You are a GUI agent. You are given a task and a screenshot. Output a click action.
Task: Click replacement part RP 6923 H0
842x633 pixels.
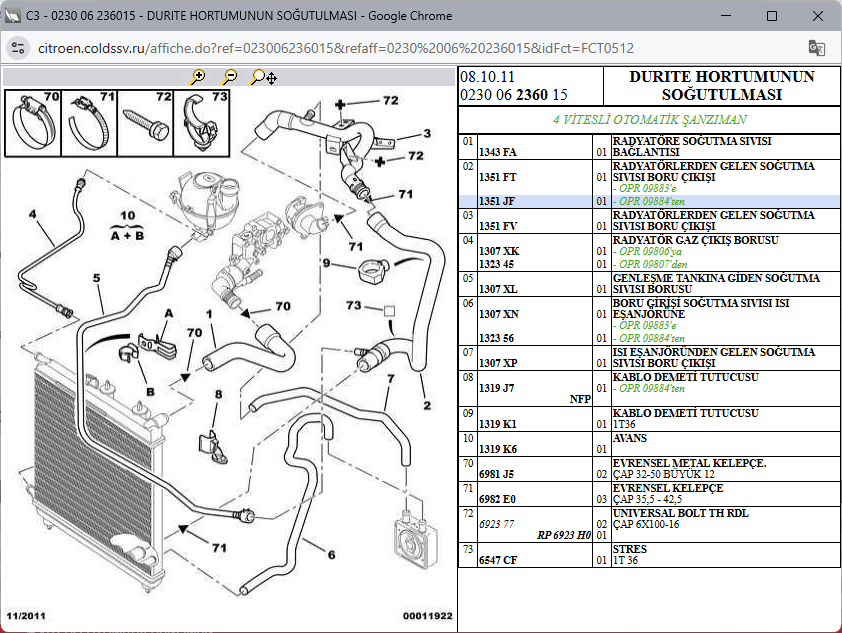coord(564,535)
